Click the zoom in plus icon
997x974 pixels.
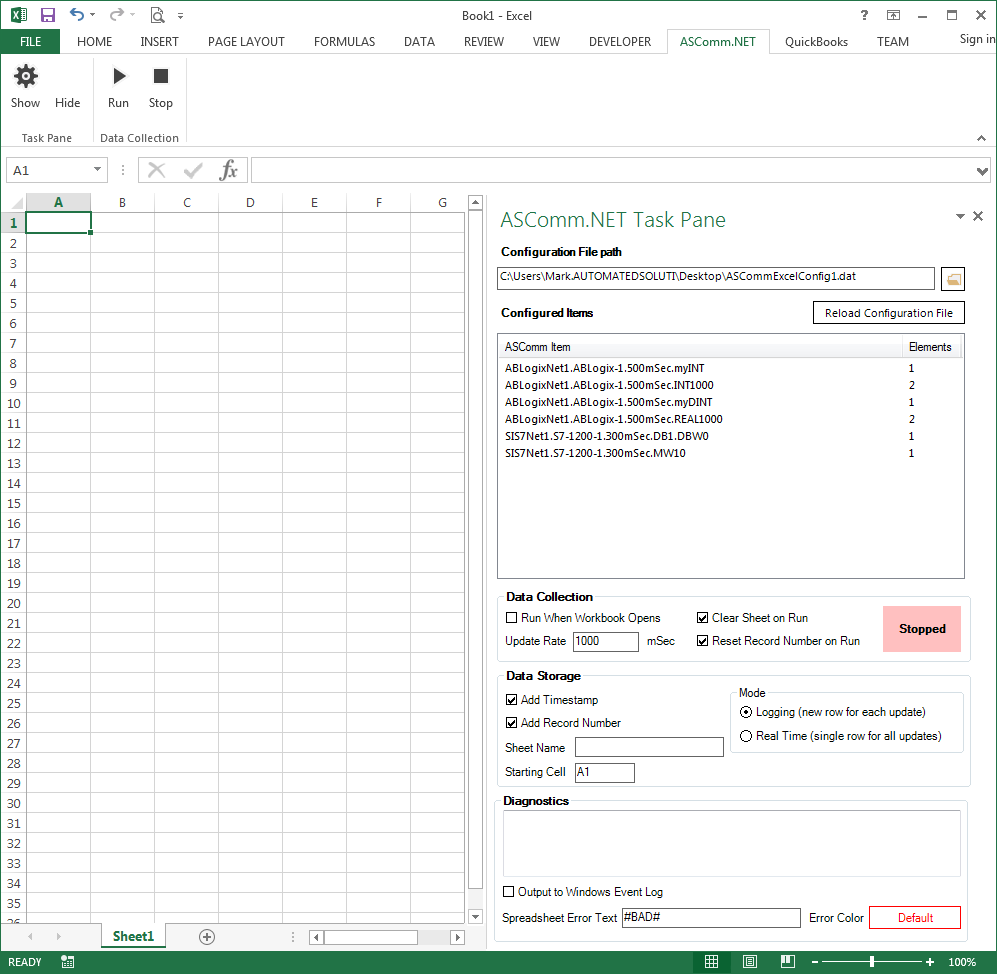tap(930, 962)
